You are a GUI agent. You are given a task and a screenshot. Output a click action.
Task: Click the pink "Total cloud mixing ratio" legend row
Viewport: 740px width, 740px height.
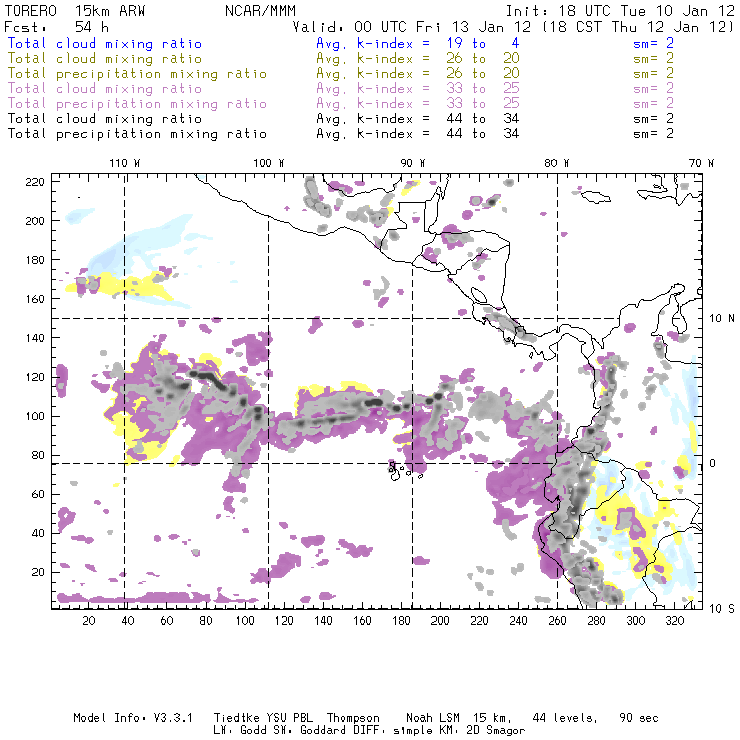[x=105, y=89]
